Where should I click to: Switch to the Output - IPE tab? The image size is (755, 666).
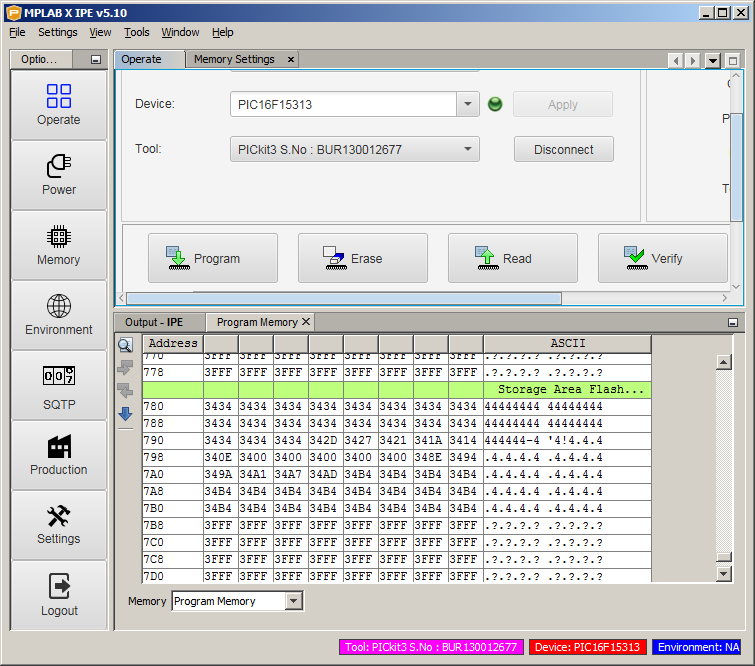click(160, 322)
